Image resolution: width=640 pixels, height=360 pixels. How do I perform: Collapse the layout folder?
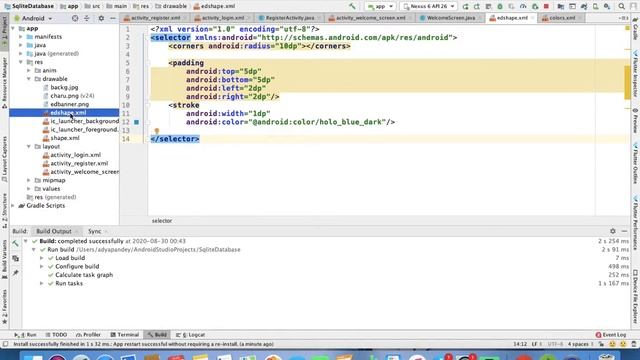coord(29,147)
